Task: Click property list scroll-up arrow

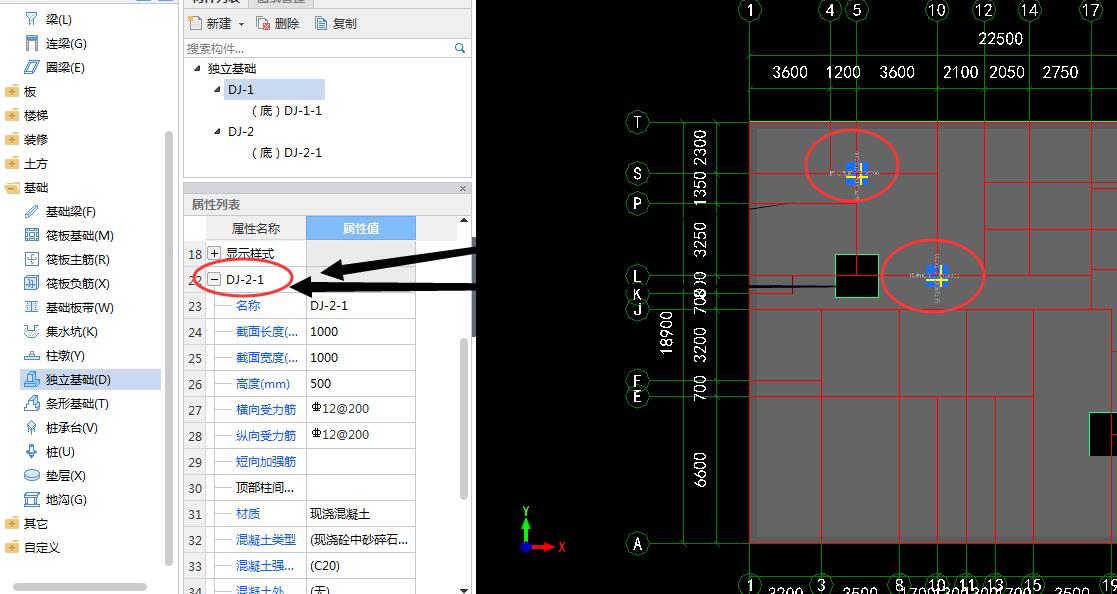Action: [464, 221]
